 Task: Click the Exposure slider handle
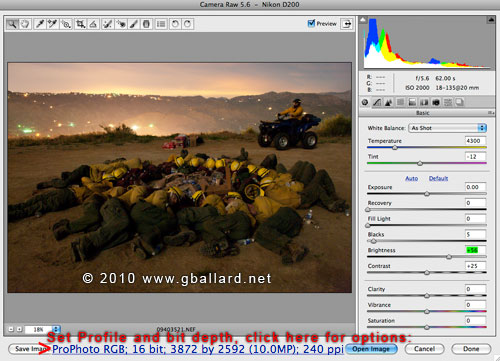[x=427, y=194]
